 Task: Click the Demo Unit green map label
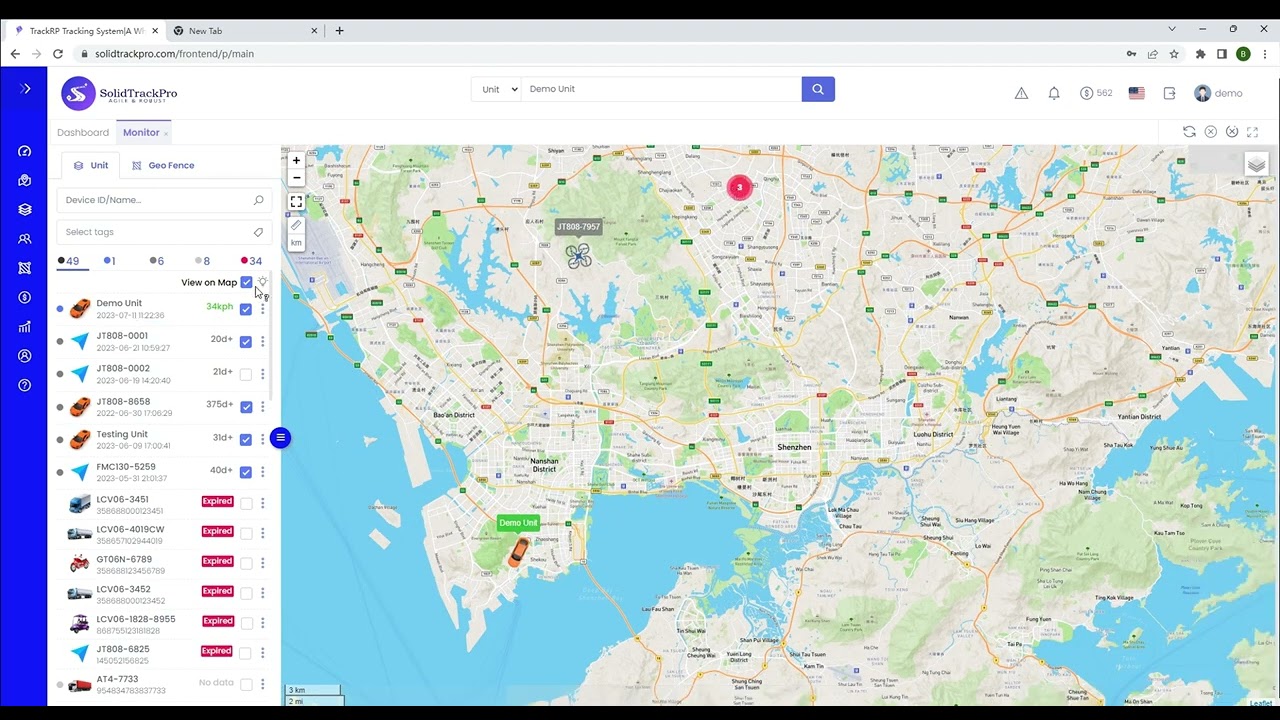tap(518, 523)
